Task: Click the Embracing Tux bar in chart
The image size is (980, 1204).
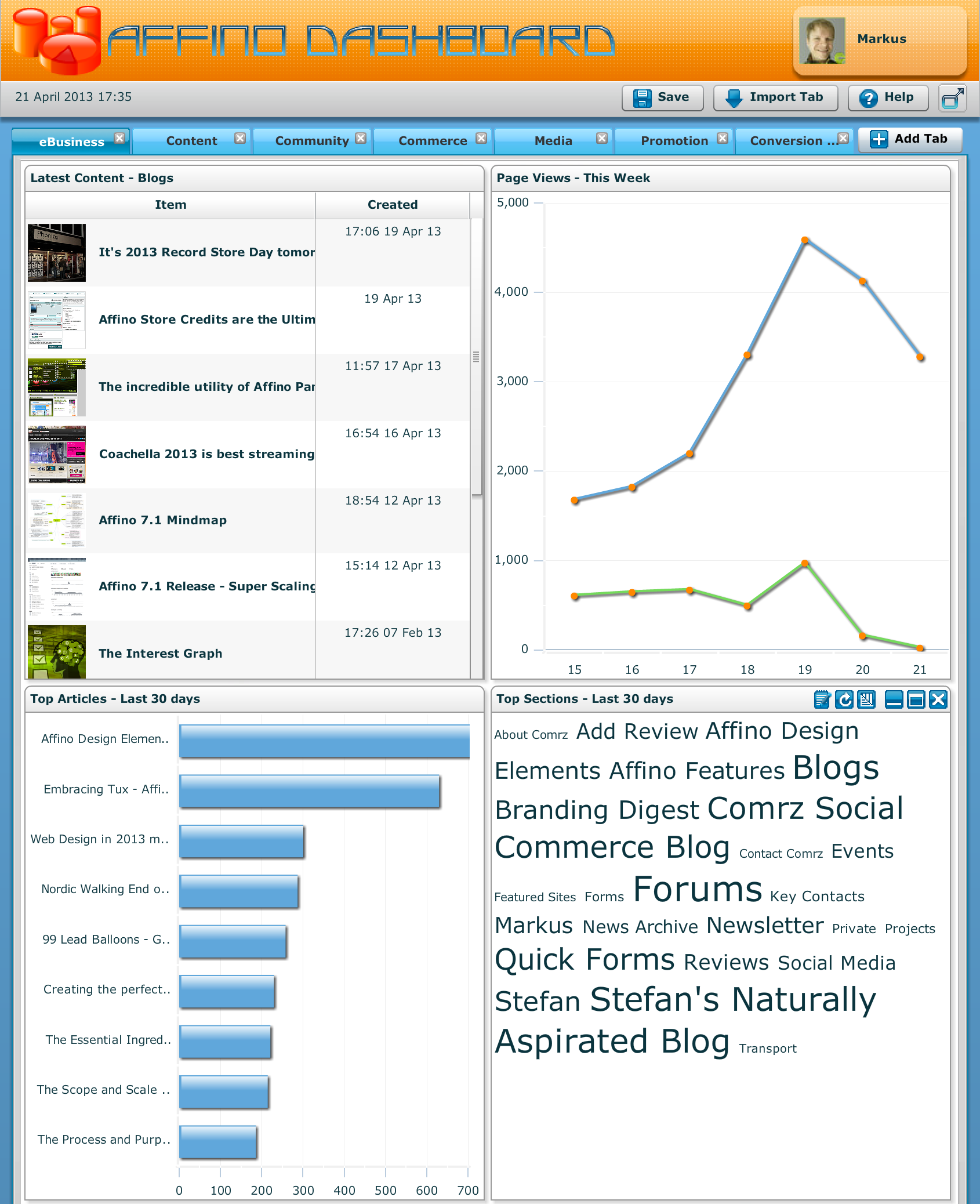Action: pos(310,791)
